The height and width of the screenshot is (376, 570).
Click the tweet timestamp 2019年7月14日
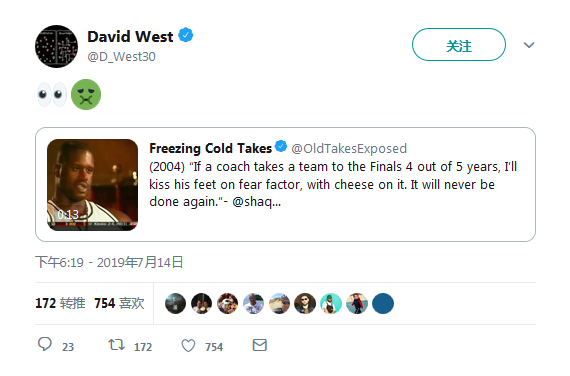(x=109, y=262)
